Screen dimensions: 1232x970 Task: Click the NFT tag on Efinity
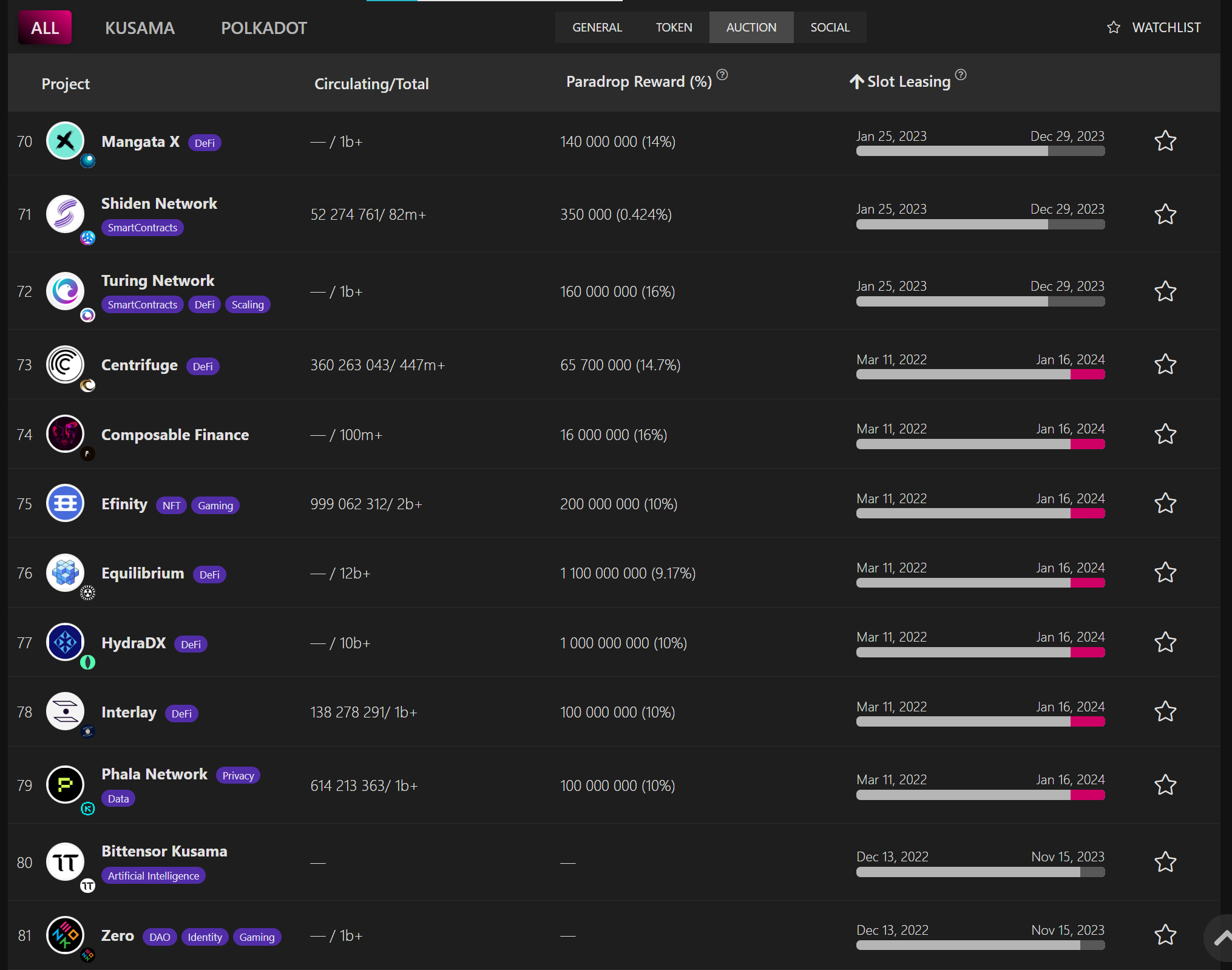(x=171, y=506)
